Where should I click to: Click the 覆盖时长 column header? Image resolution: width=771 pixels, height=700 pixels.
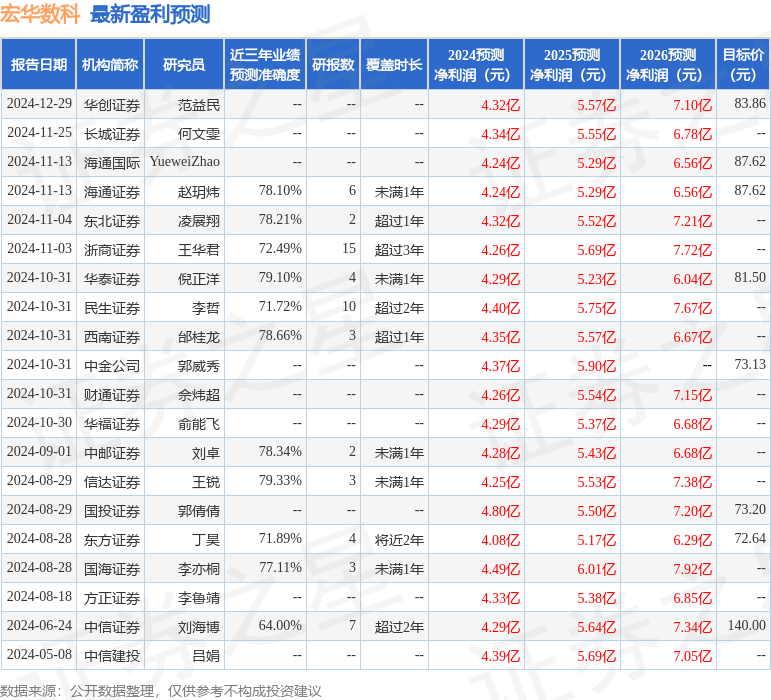tap(394, 65)
